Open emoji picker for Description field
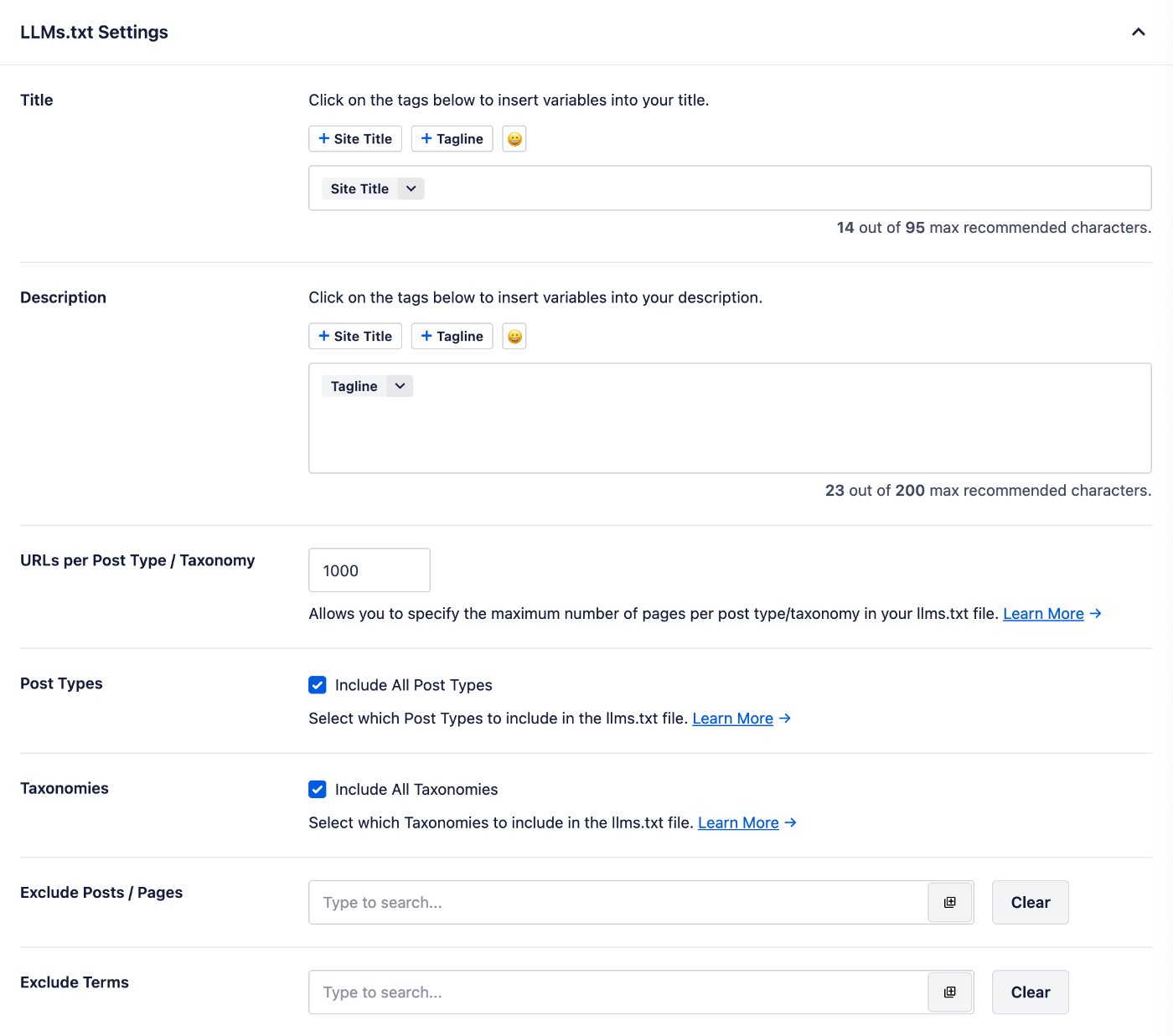 pyautogui.click(x=514, y=337)
